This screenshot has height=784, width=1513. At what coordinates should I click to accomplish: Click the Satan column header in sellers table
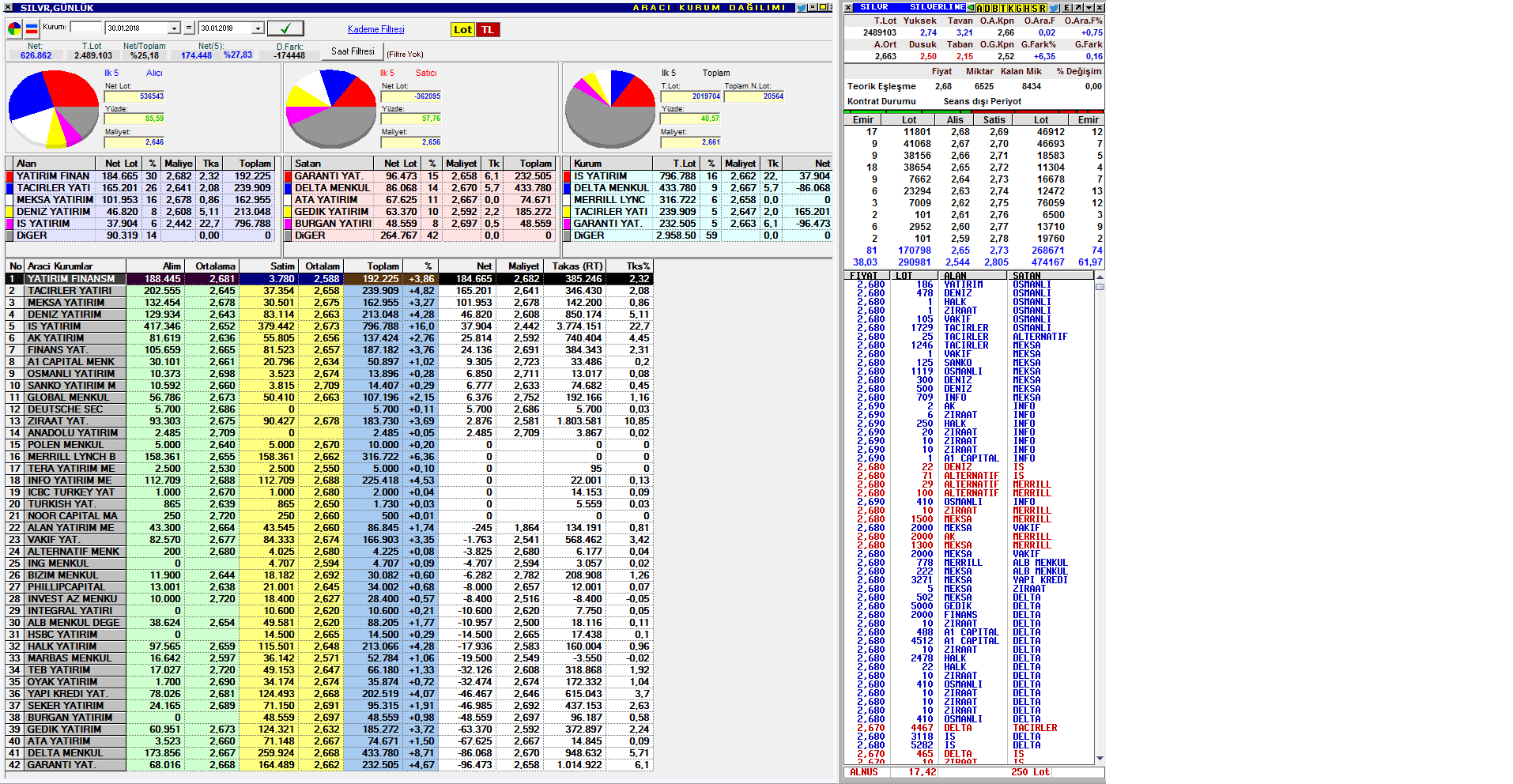click(332, 164)
